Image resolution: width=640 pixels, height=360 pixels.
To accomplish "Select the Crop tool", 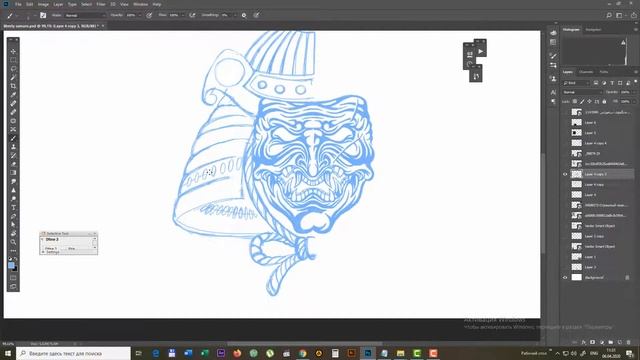I will tap(13, 86).
